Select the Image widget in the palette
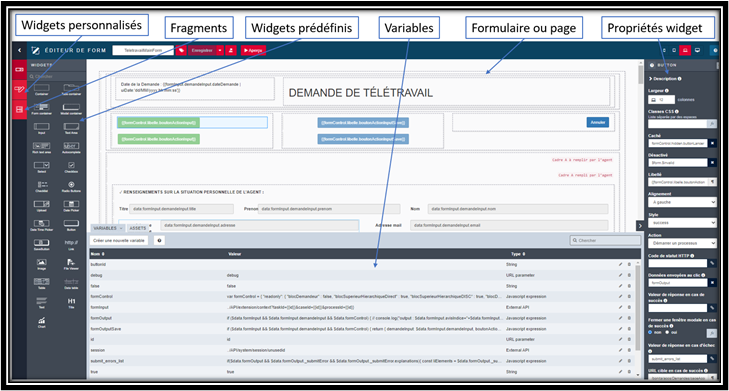729x391 pixels. (x=41, y=264)
